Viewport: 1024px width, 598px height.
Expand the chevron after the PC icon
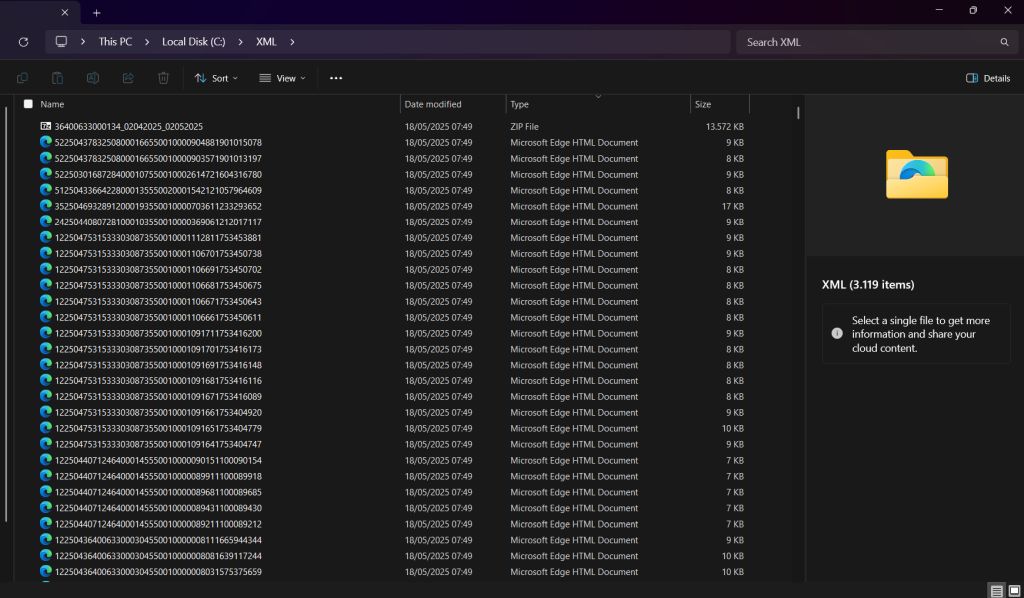83,42
